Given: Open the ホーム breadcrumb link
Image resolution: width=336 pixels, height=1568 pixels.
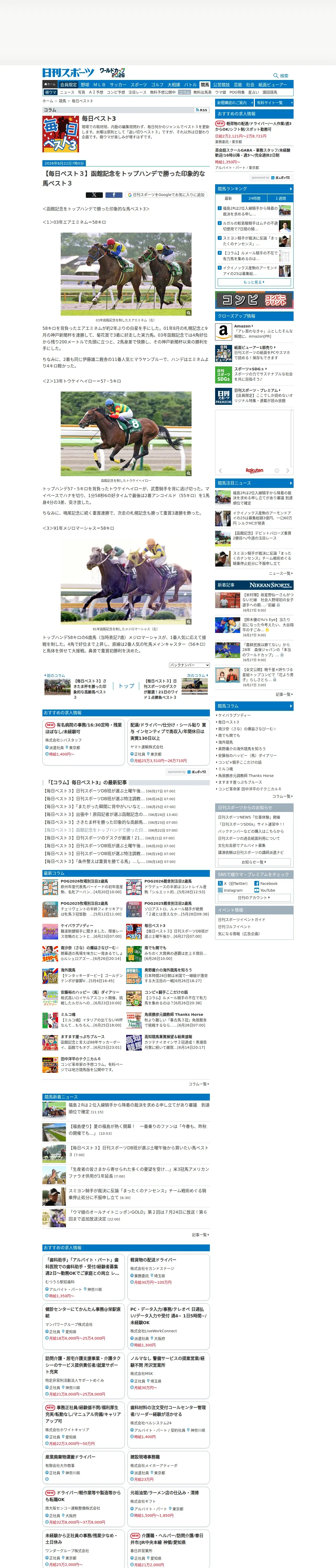Looking at the screenshot, I should coord(48,101).
